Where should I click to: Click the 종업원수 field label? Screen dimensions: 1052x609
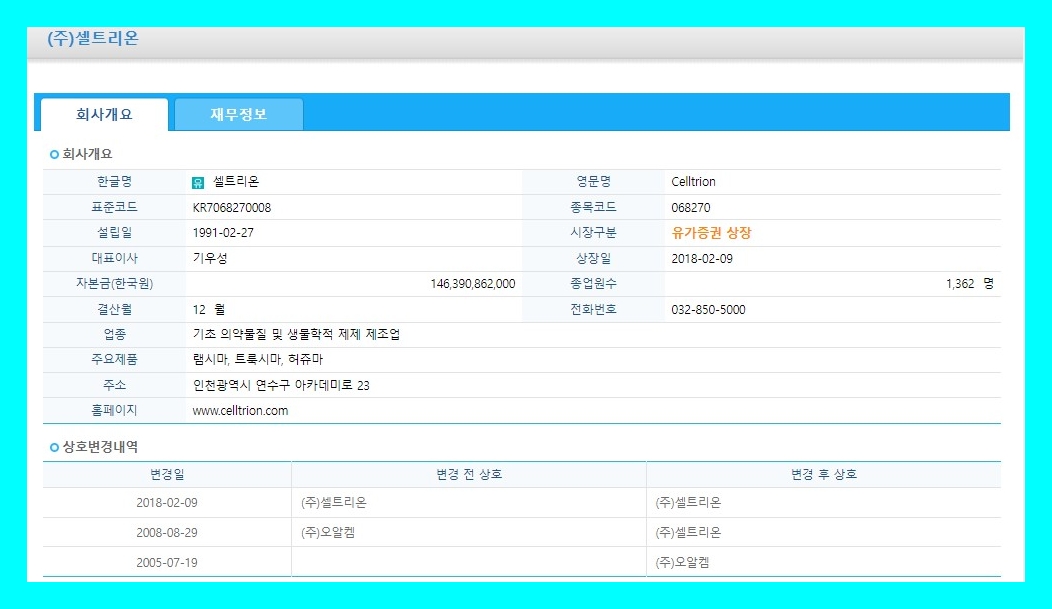click(x=593, y=284)
